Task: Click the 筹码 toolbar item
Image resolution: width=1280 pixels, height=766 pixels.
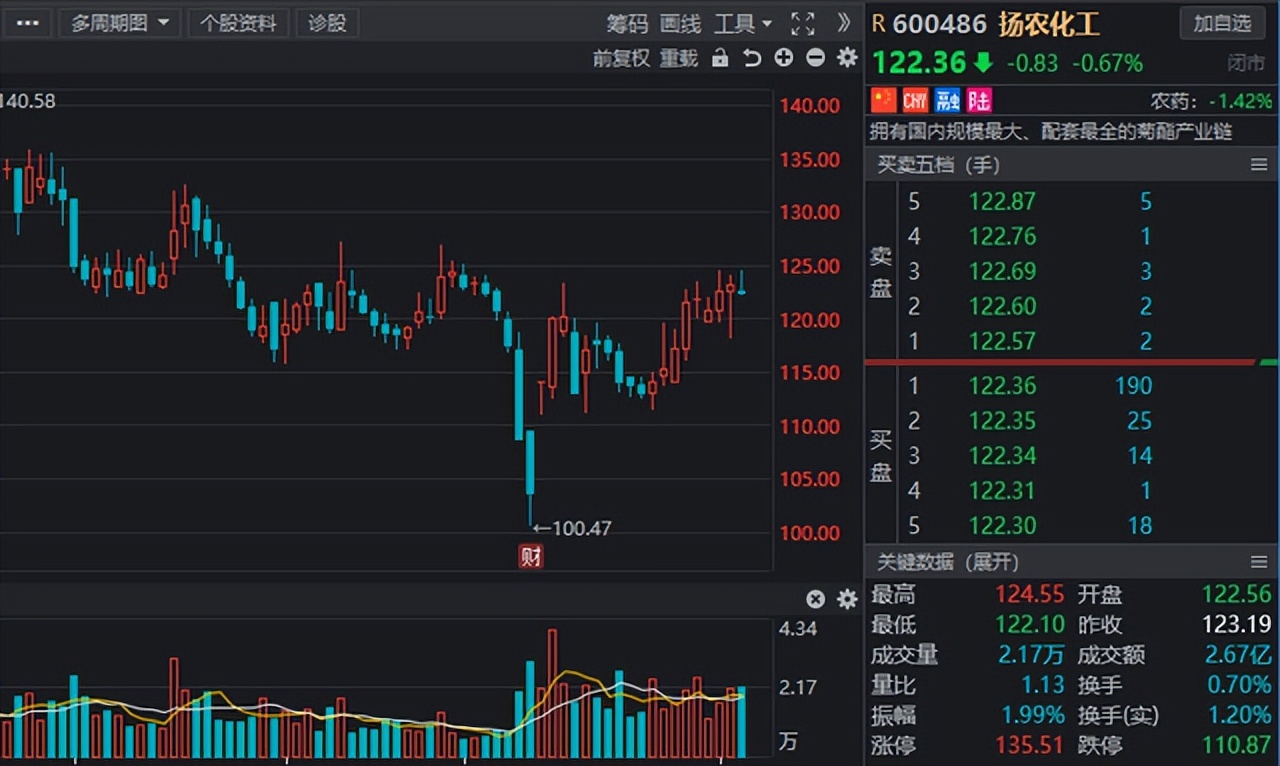Action: (628, 23)
